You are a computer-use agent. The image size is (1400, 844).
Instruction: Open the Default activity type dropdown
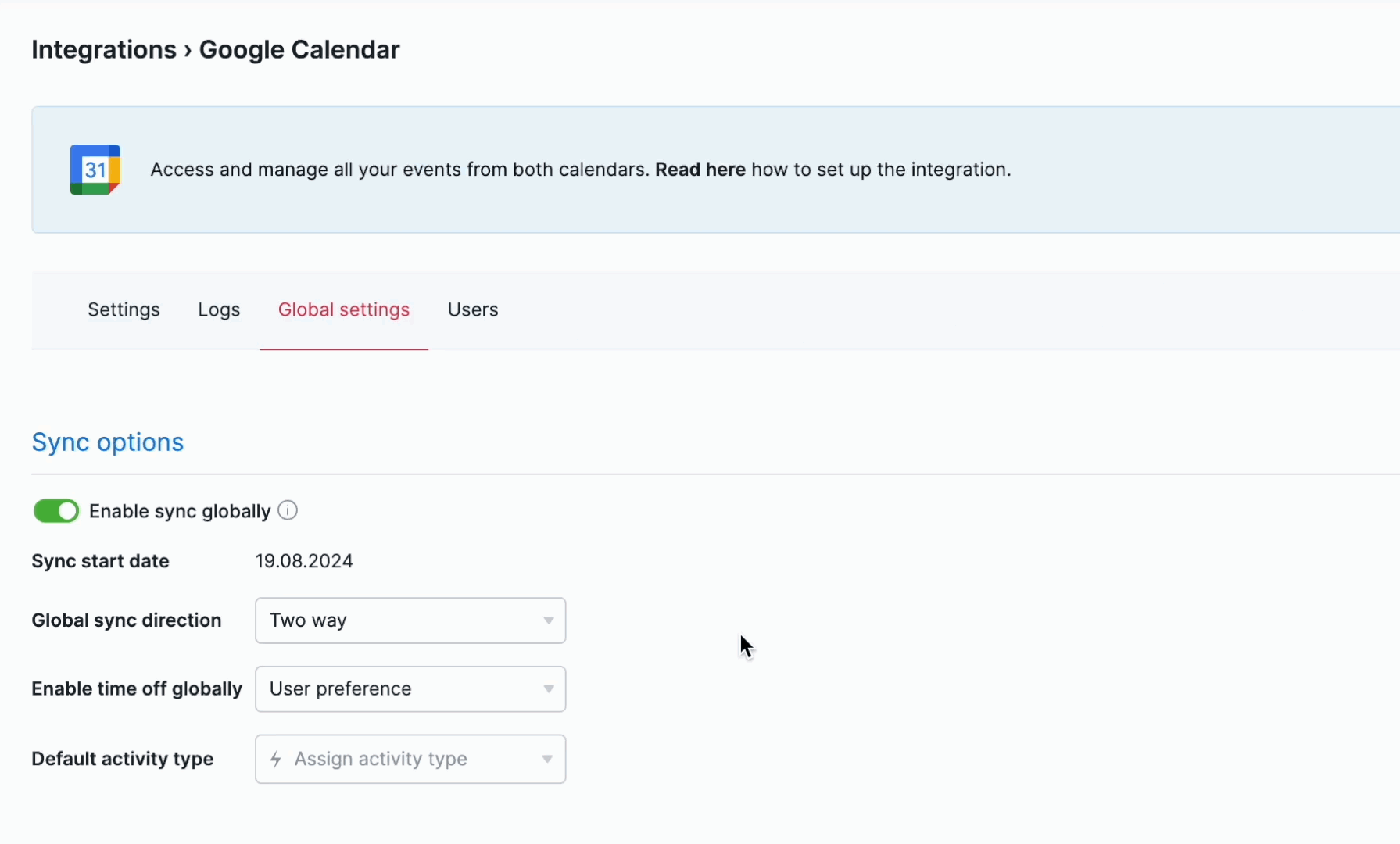point(410,759)
